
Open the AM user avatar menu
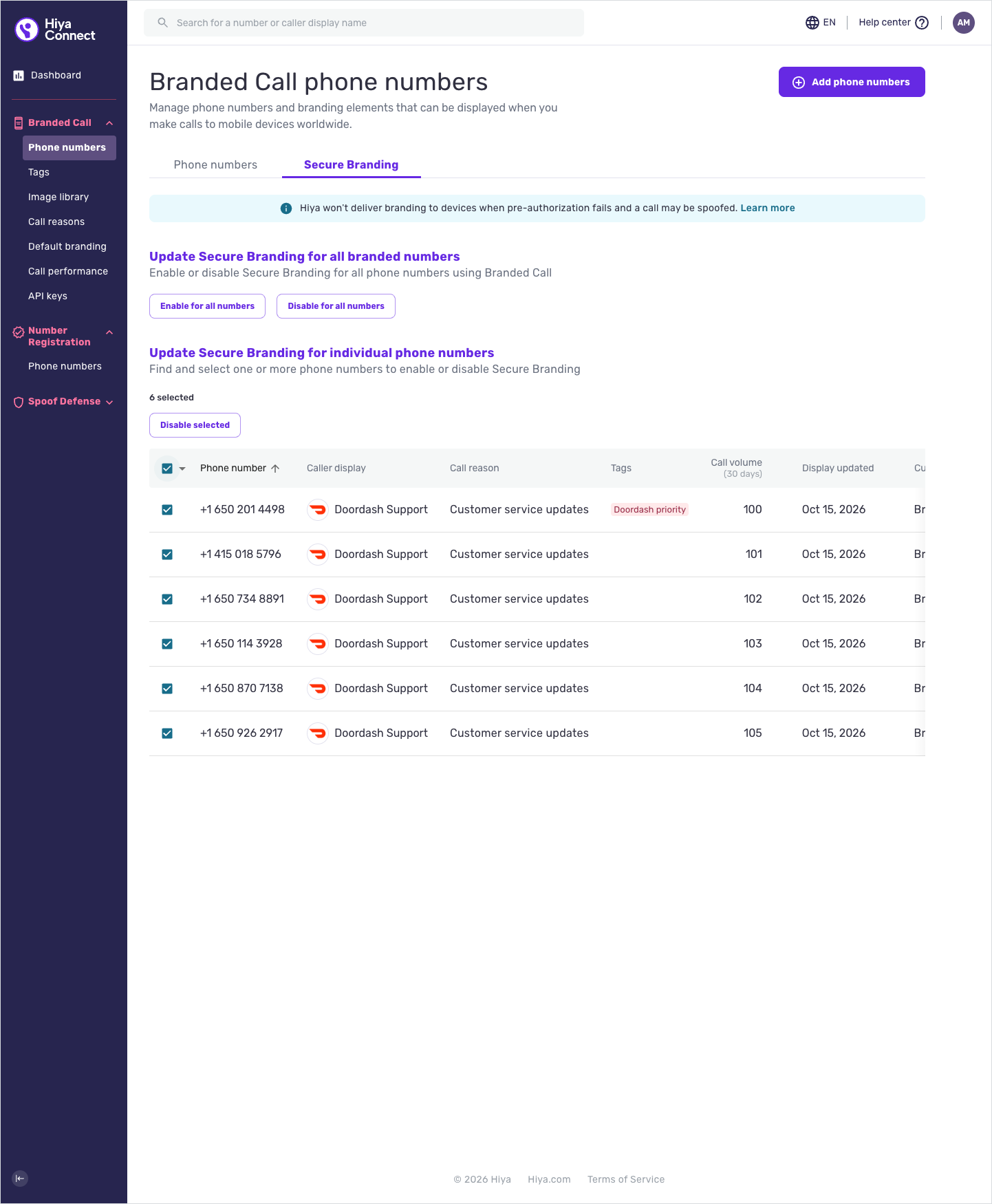[x=964, y=23]
